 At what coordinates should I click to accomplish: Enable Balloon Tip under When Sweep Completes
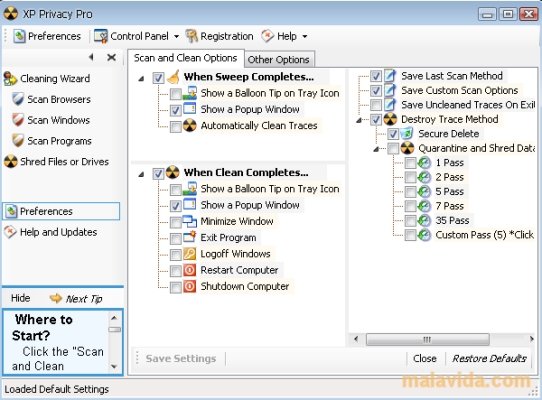(x=176, y=93)
